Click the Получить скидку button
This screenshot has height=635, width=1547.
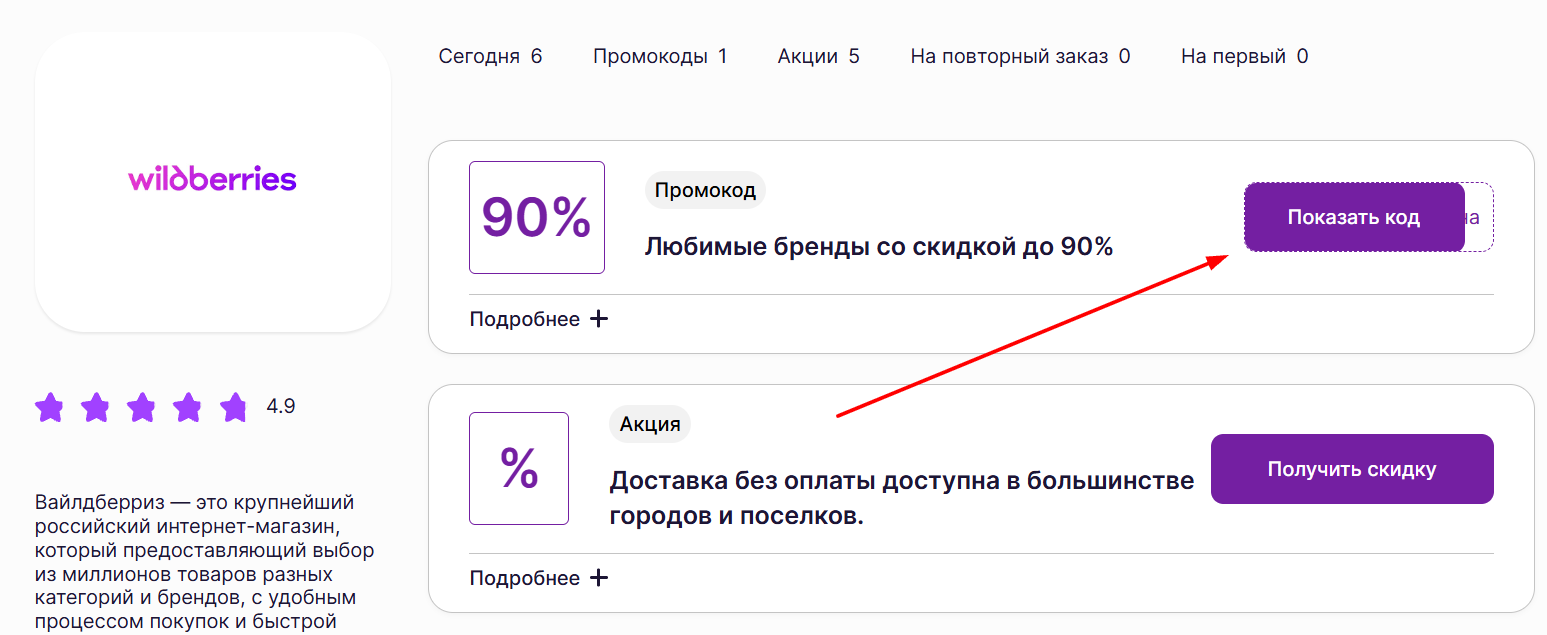1352,468
